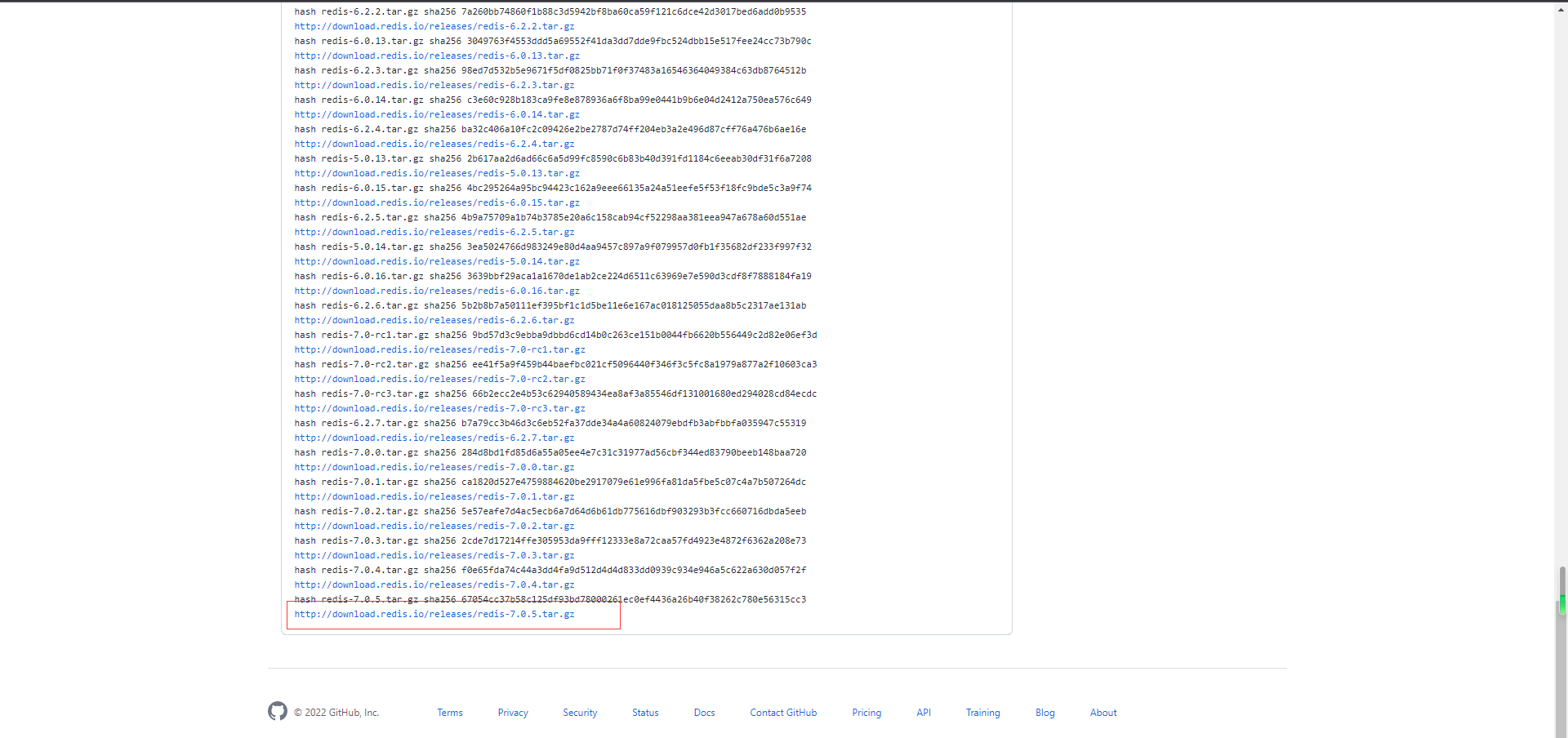The height and width of the screenshot is (738, 1568).
Task: Go to the Training footer link
Action: point(982,713)
